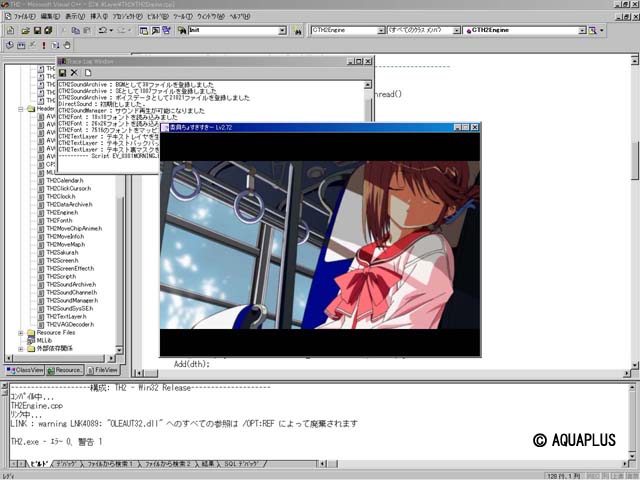Expand the 外部依存関係 folder

coord(20,349)
